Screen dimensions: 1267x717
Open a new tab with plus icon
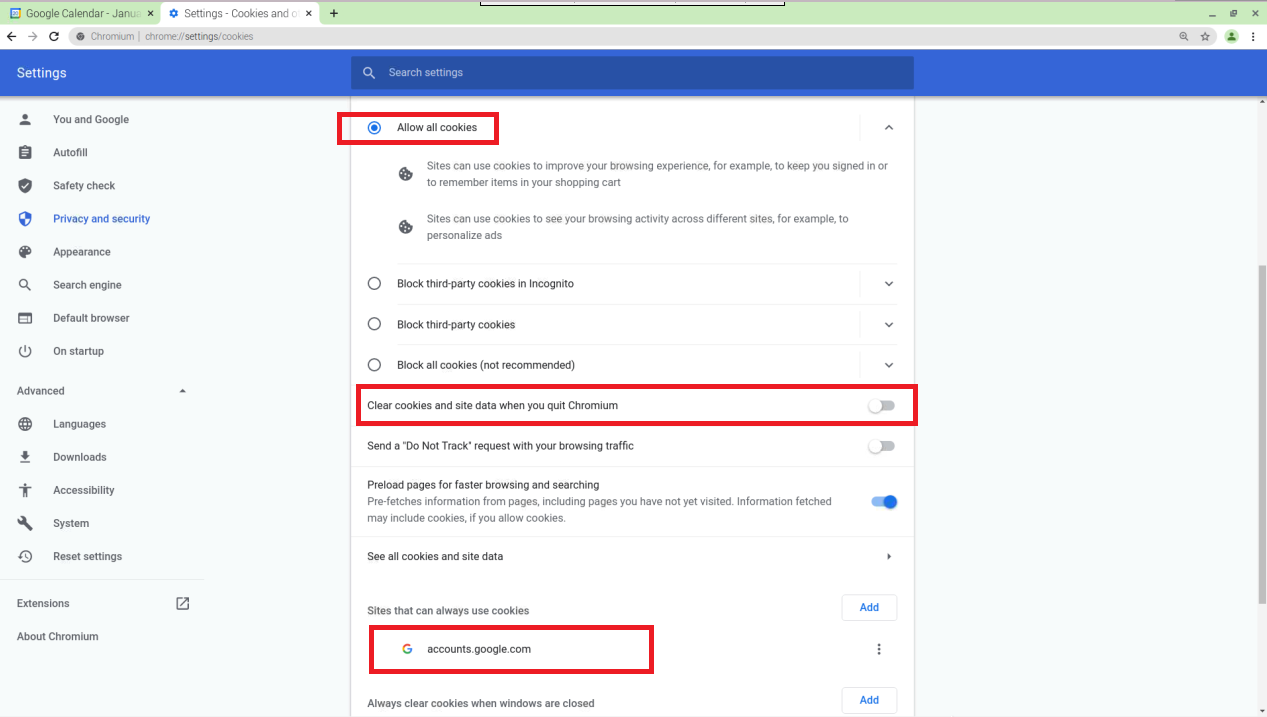pos(334,13)
